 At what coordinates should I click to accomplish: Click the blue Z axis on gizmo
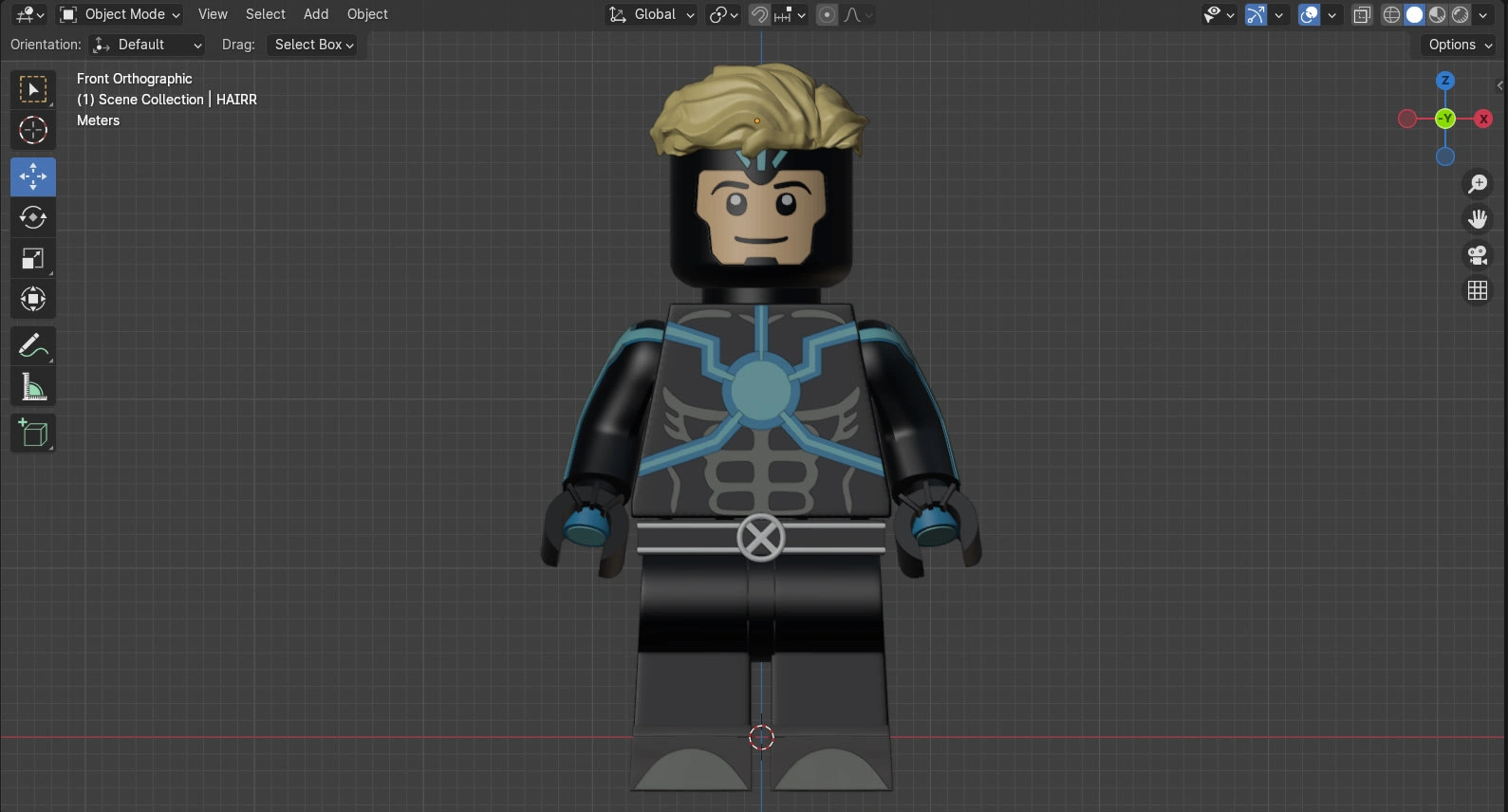click(1445, 81)
